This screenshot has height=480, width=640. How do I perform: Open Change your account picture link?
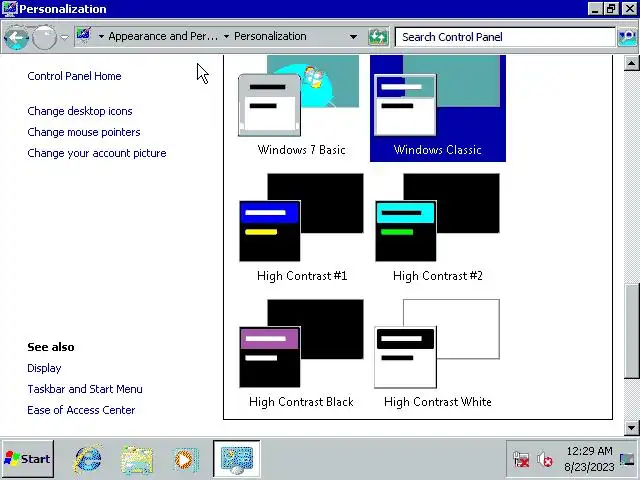click(97, 153)
